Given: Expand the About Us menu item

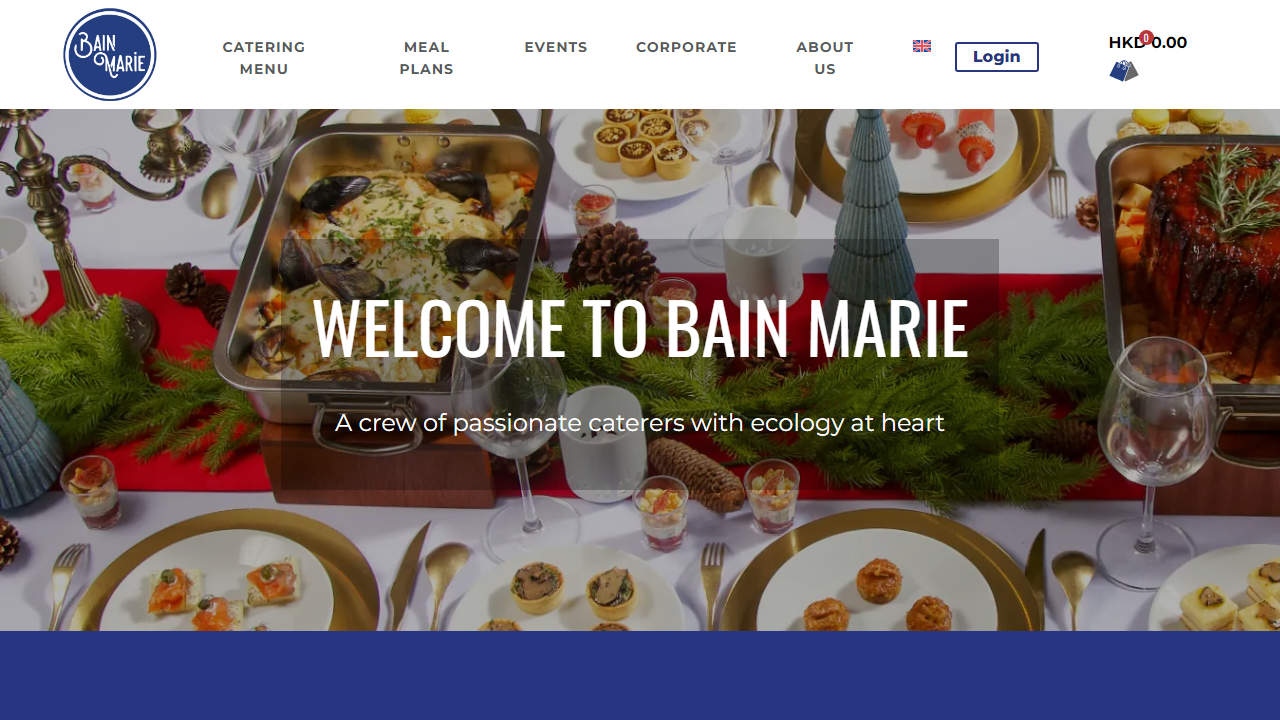Looking at the screenshot, I should [x=825, y=58].
